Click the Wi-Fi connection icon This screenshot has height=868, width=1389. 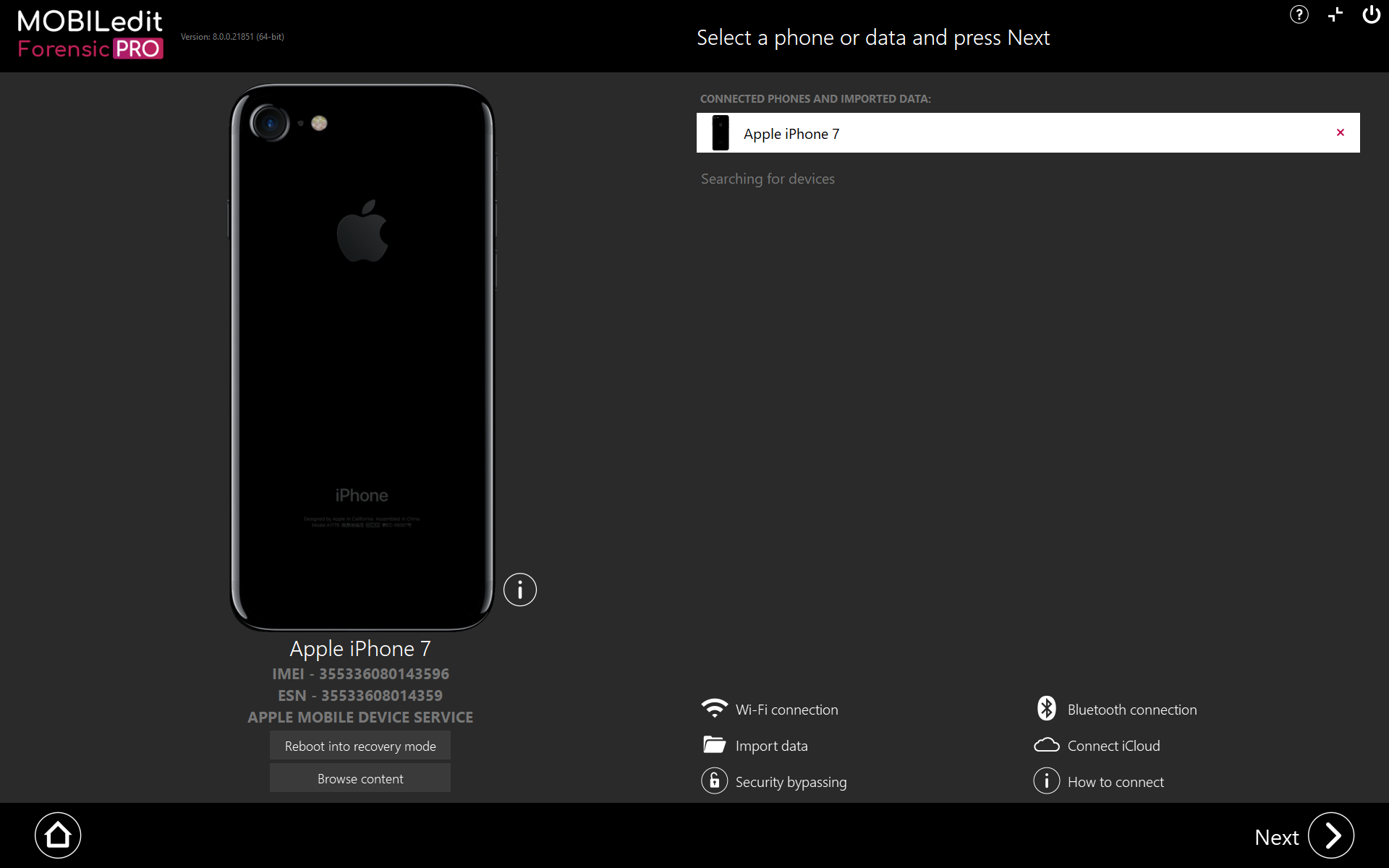714,709
